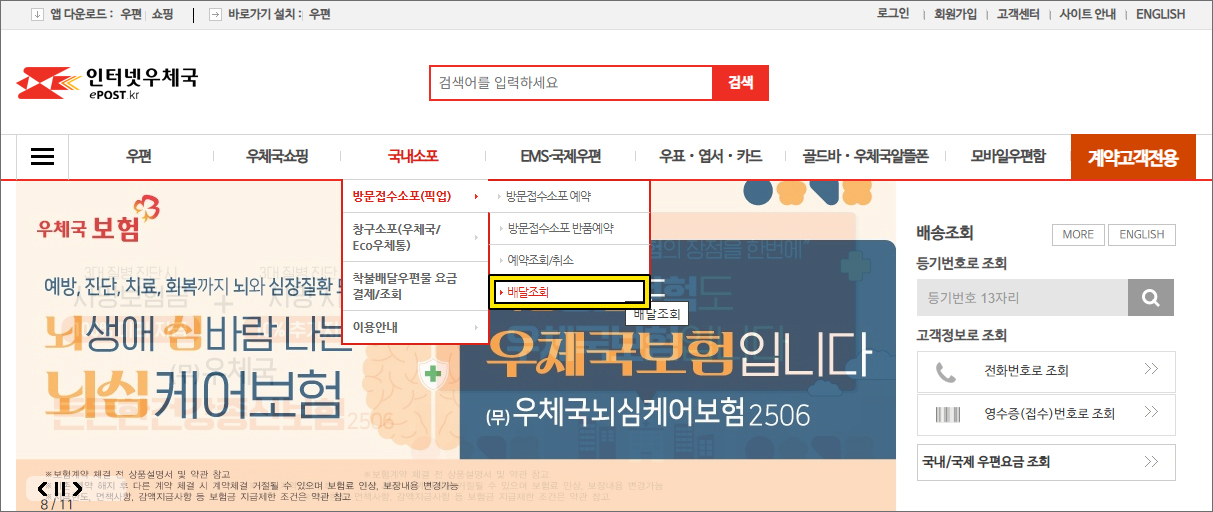Open the 우표·엽서·카드 menu
Viewport: 1213px width, 512px height.
710,156
